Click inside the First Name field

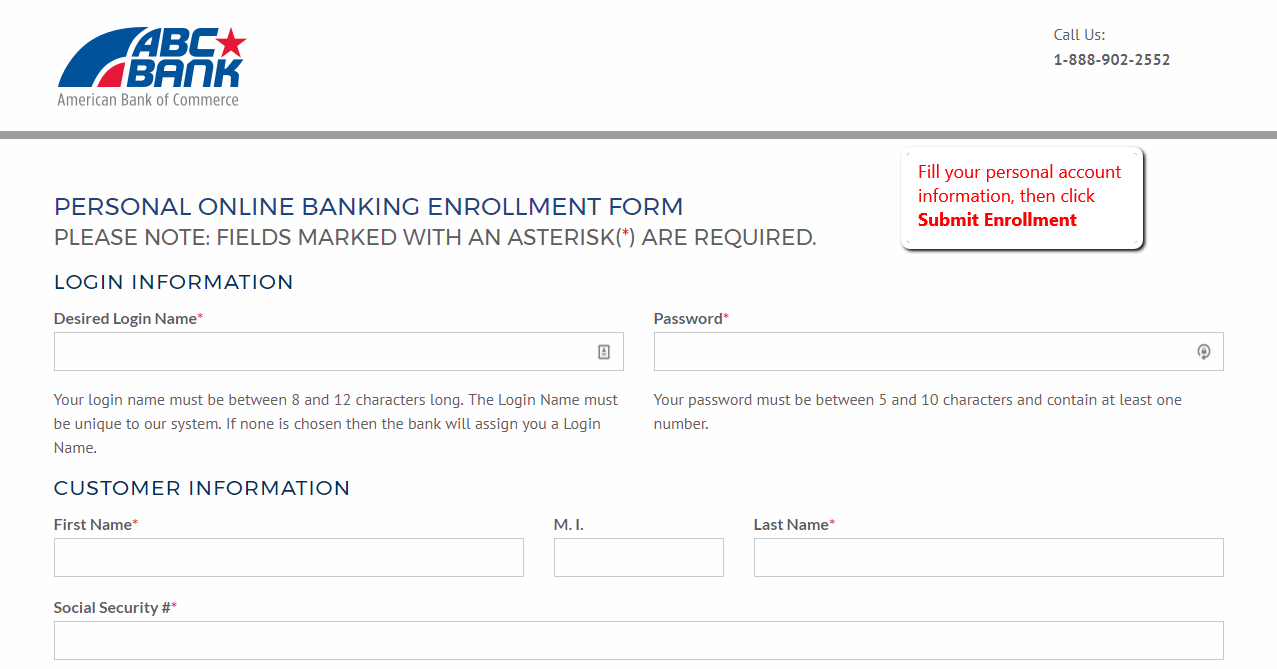coord(288,557)
